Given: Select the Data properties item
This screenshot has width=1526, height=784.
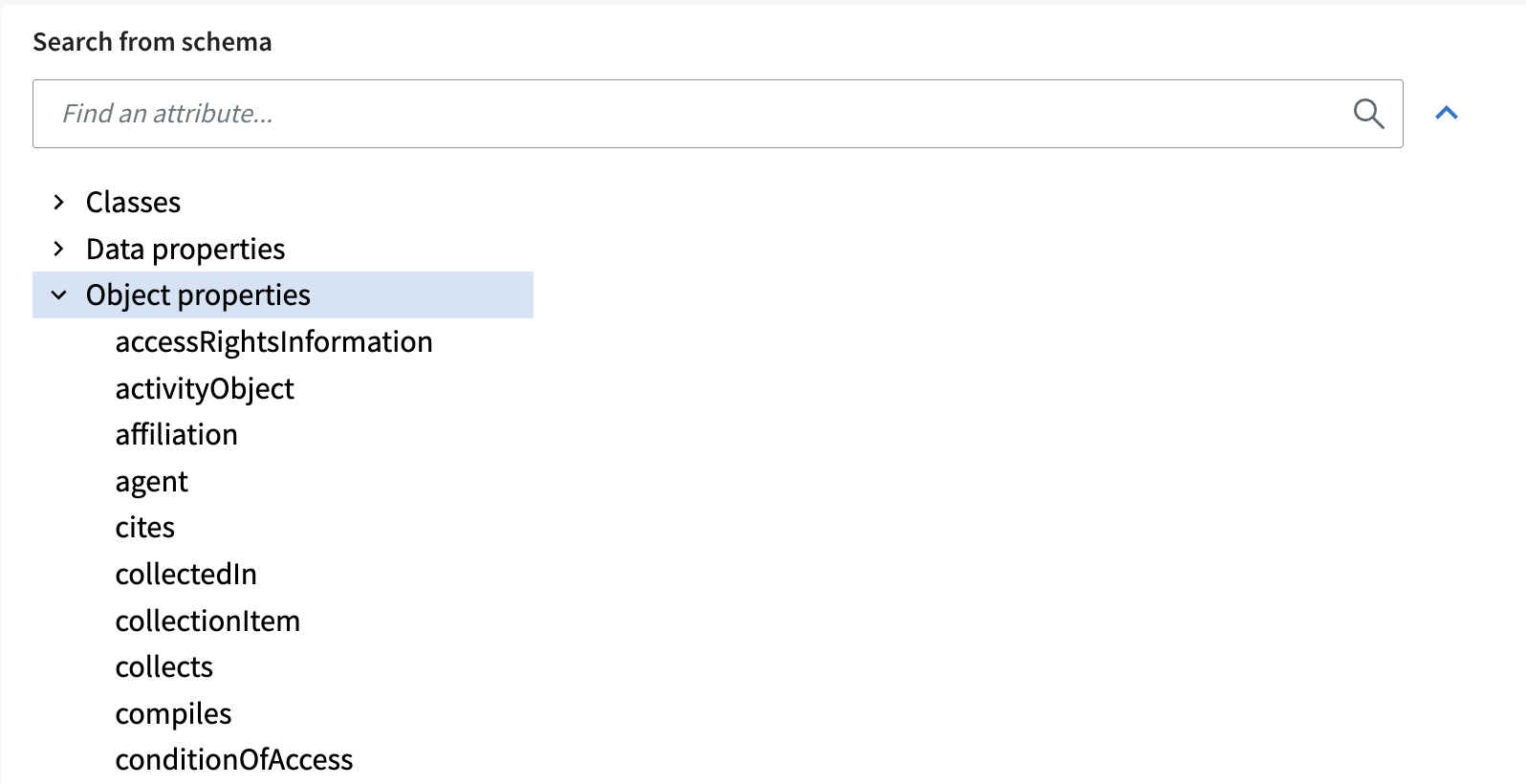Looking at the screenshot, I should coord(185,250).
